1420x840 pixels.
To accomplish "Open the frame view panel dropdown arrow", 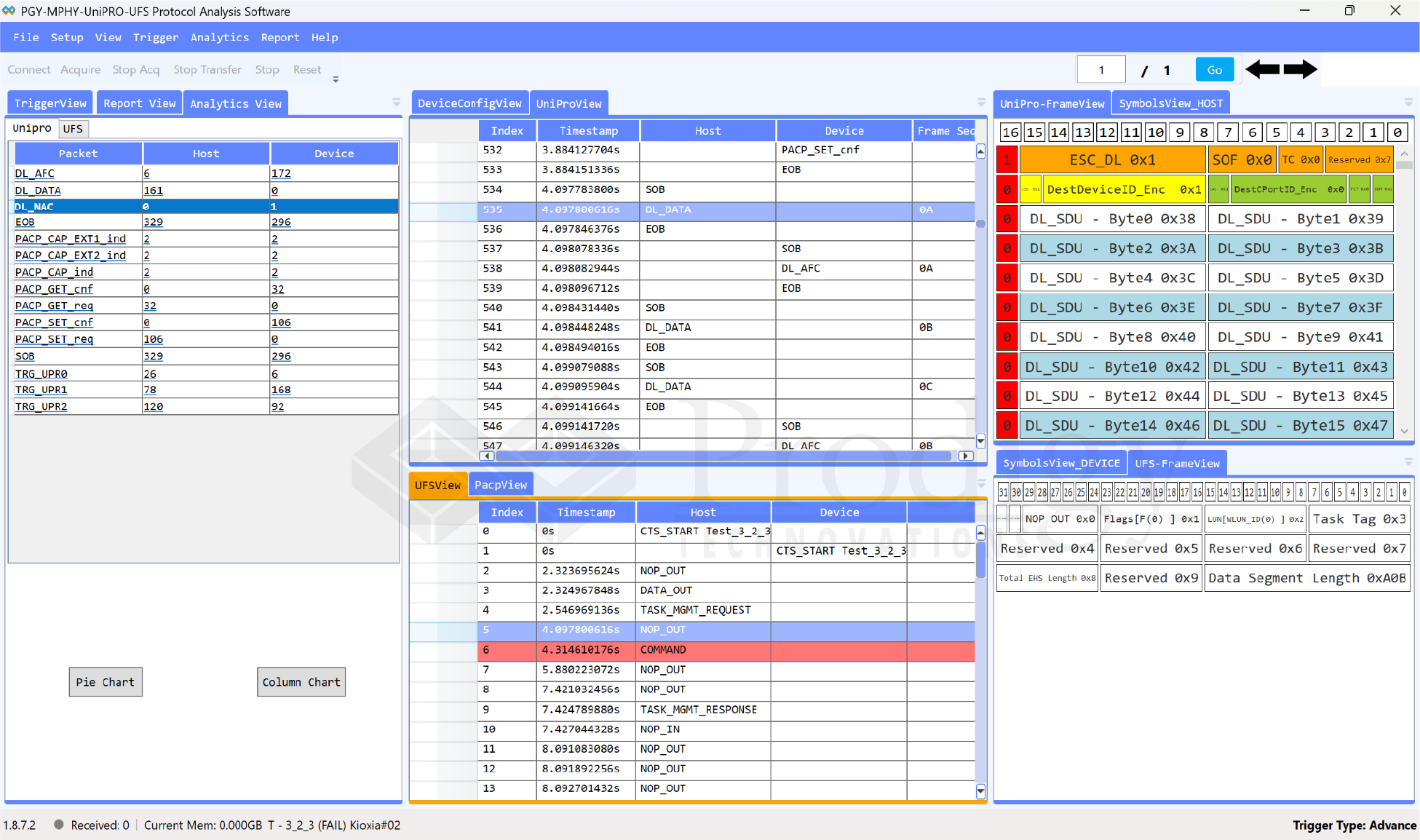I will pyautogui.click(x=1408, y=103).
